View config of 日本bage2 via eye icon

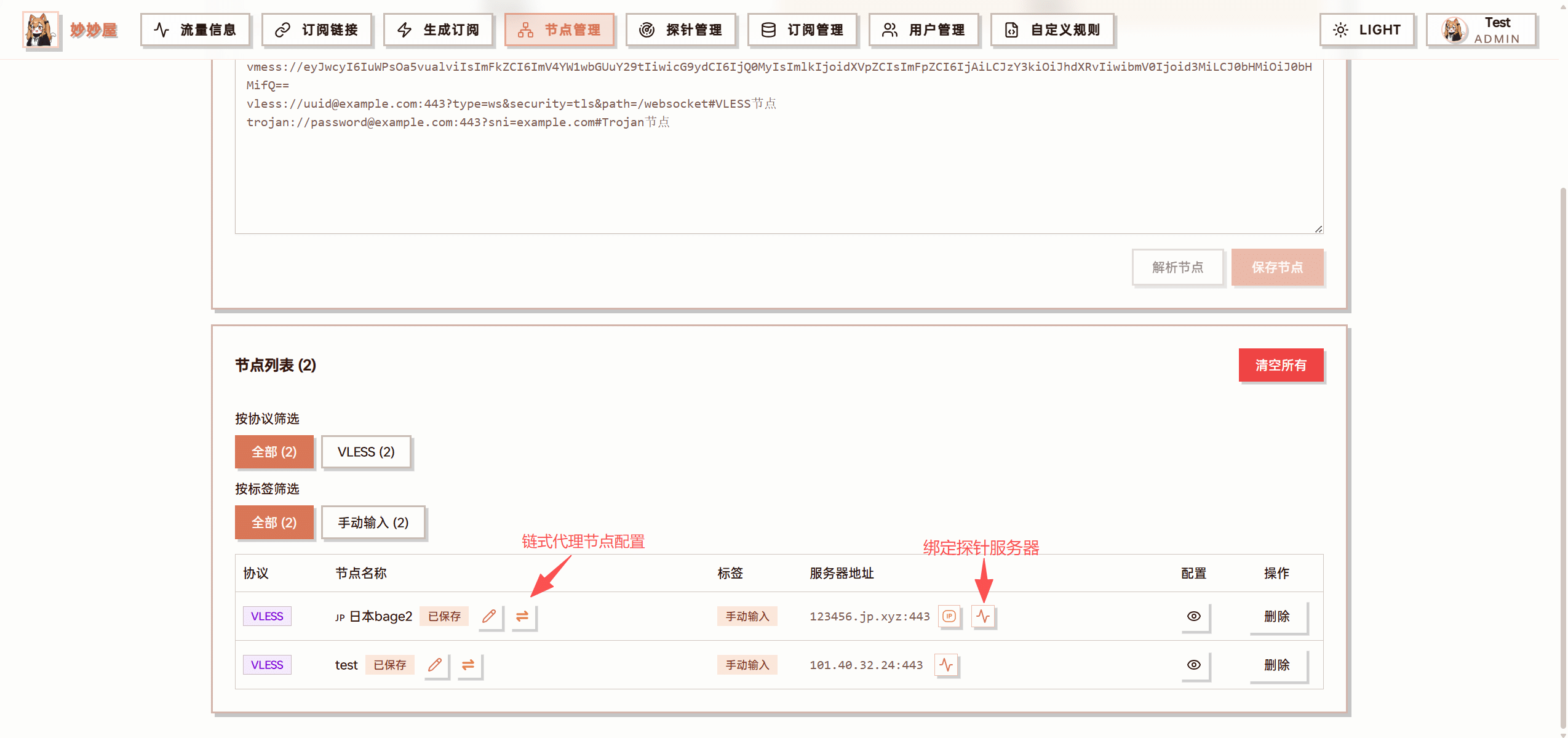(1193, 616)
